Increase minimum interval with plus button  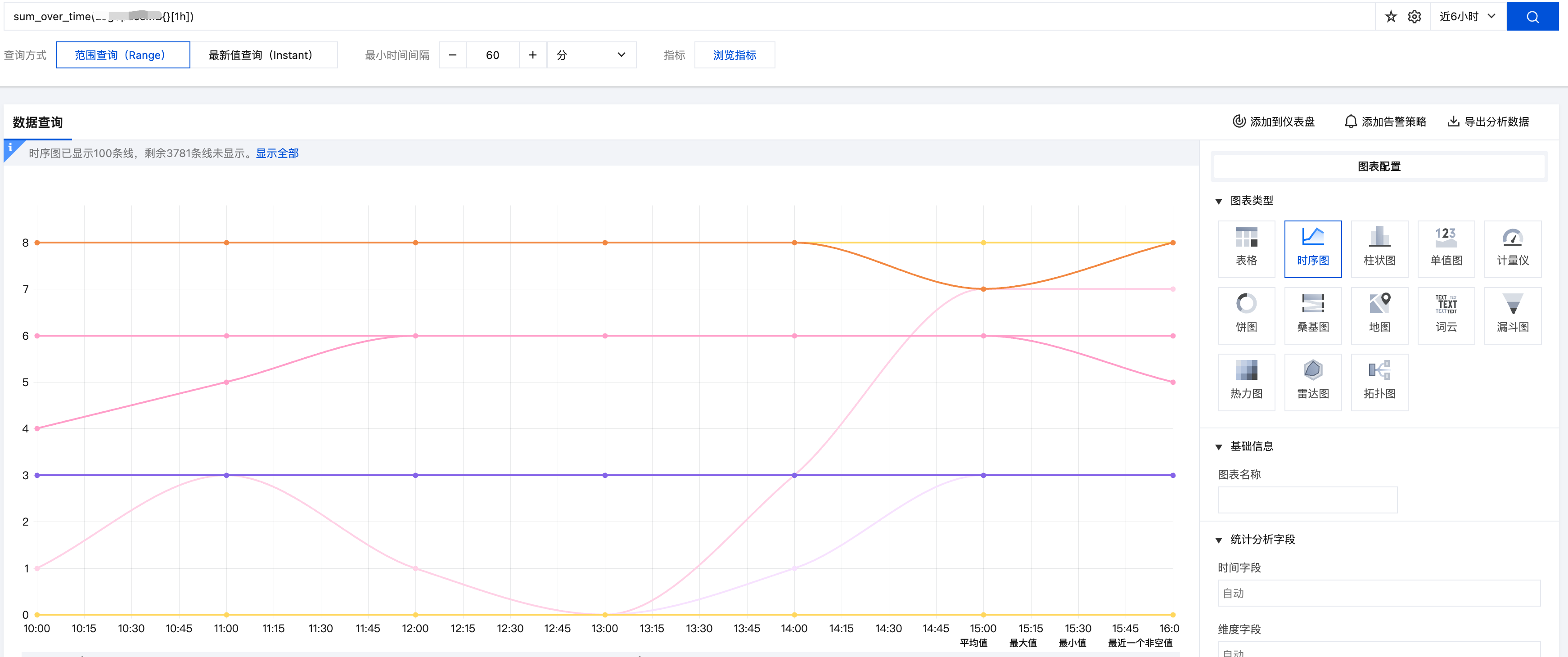(532, 55)
